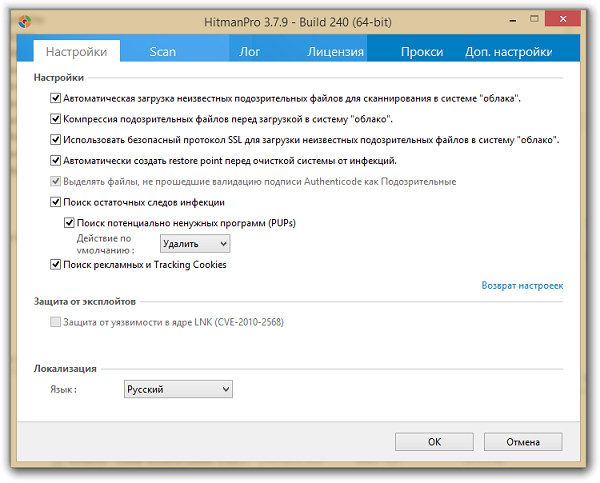The height and width of the screenshot is (483, 600).
Task: Select the Настройки tab
Action: (77, 51)
